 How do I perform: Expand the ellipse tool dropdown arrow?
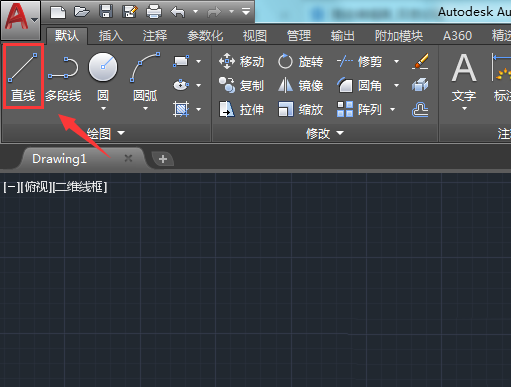(x=199, y=85)
